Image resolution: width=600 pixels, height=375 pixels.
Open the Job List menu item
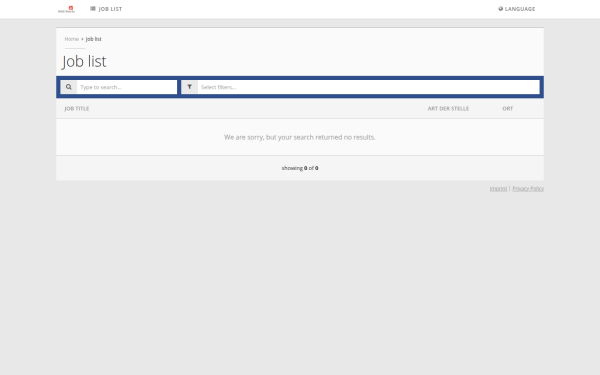tap(106, 9)
